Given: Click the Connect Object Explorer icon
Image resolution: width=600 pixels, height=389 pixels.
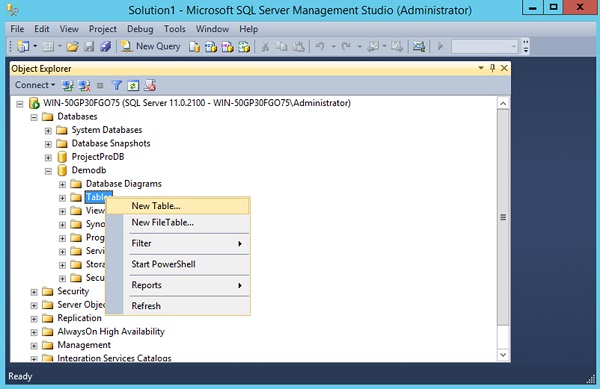Looking at the screenshot, I should [x=68, y=86].
